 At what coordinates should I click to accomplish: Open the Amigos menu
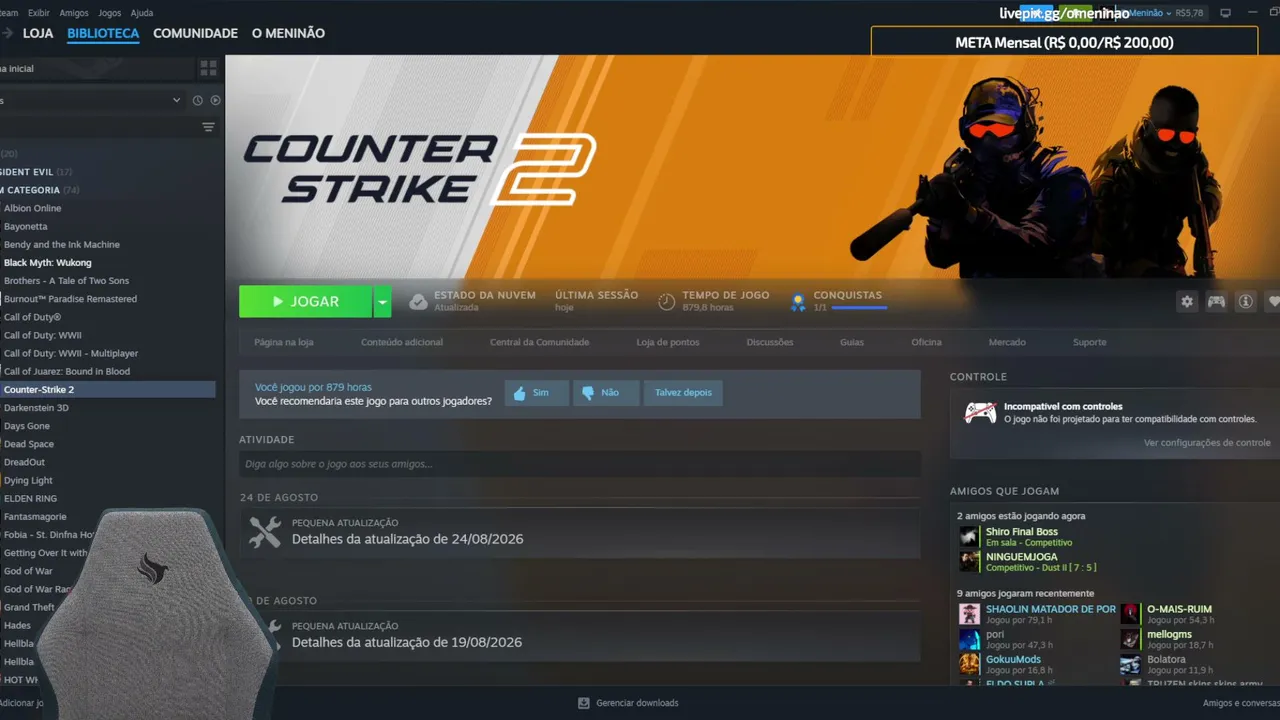(x=74, y=13)
